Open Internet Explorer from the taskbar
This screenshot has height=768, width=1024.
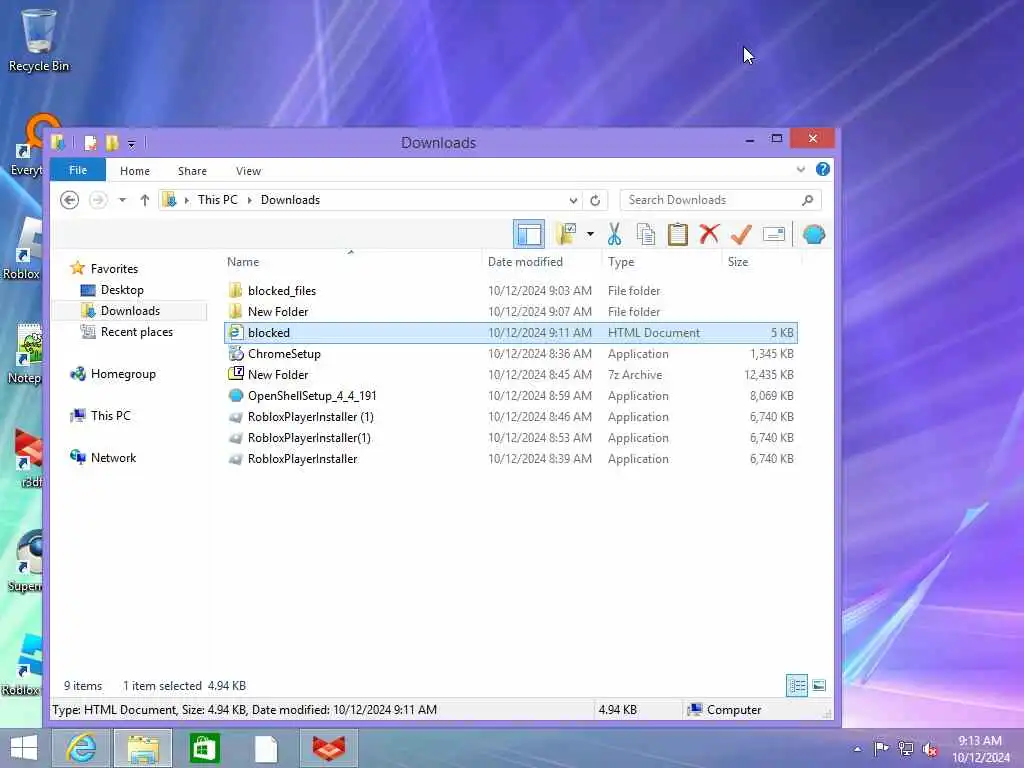click(x=81, y=748)
